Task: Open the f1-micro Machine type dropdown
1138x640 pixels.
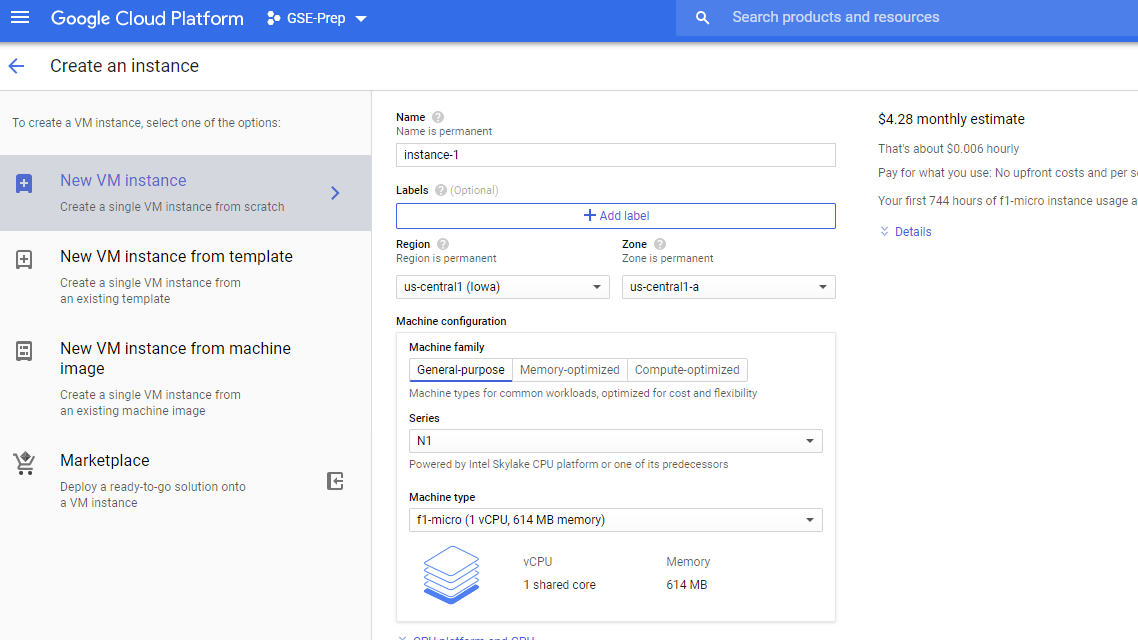Action: (x=615, y=520)
